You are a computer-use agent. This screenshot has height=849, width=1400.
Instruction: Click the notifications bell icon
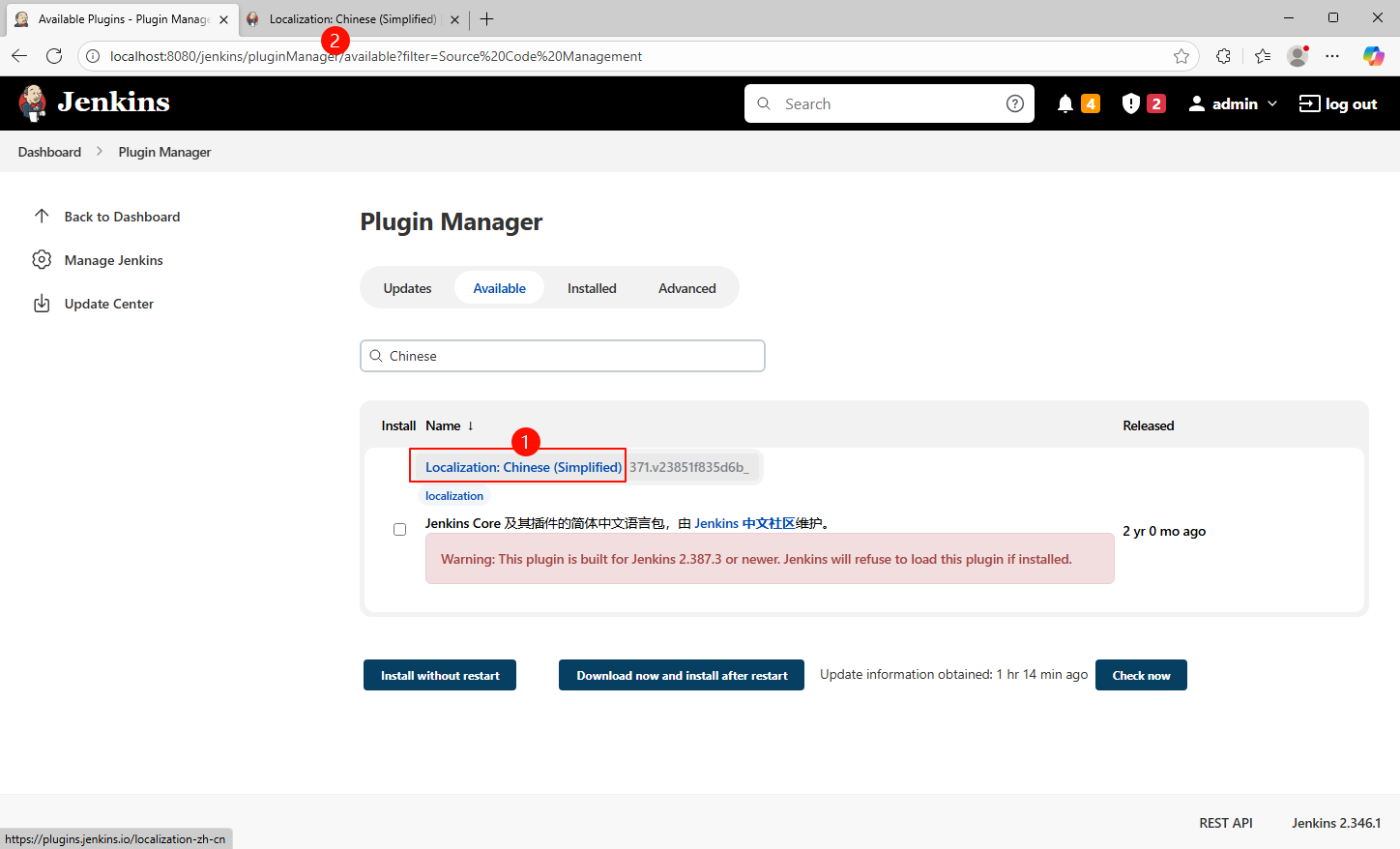click(x=1065, y=103)
